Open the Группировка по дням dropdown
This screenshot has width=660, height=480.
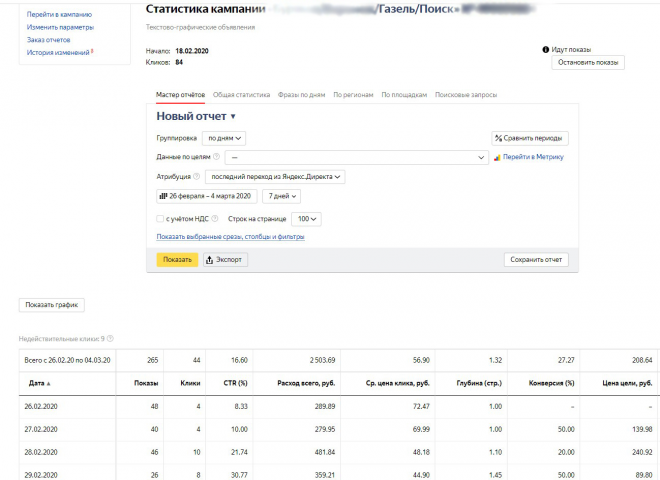(224, 138)
